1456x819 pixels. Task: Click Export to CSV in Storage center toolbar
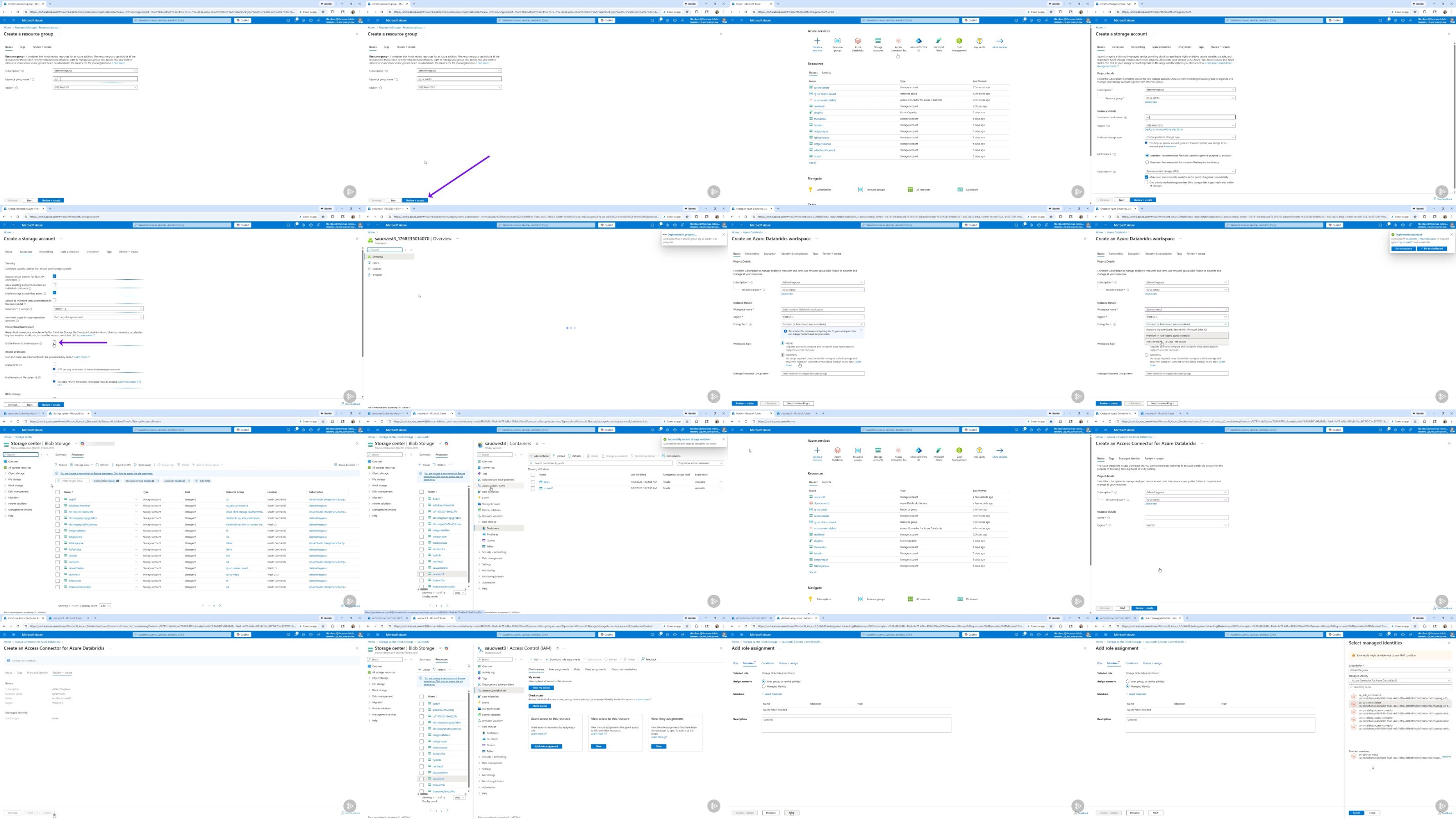tap(121, 465)
